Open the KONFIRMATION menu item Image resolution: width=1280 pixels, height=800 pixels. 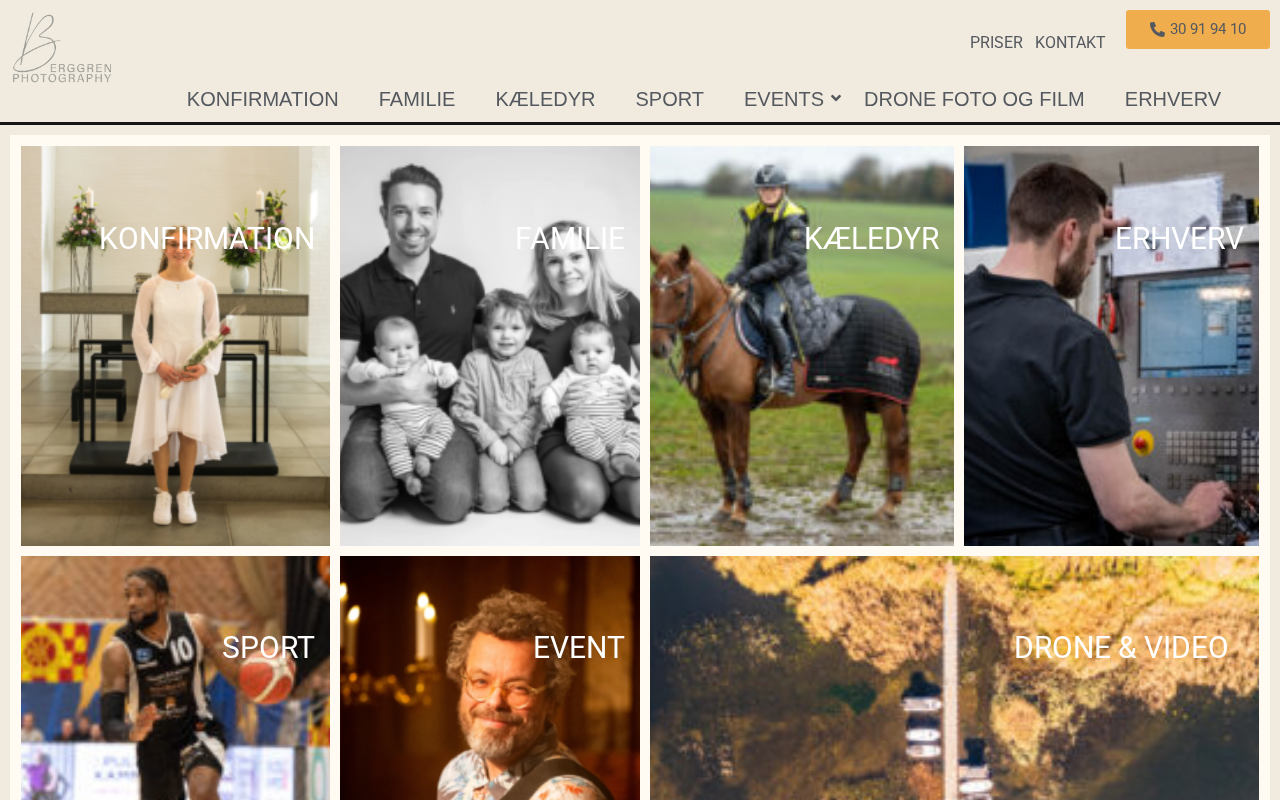click(x=263, y=99)
